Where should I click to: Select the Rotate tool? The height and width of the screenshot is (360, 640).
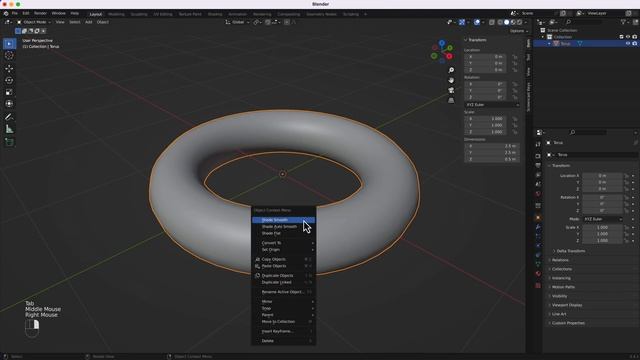[x=9, y=80]
